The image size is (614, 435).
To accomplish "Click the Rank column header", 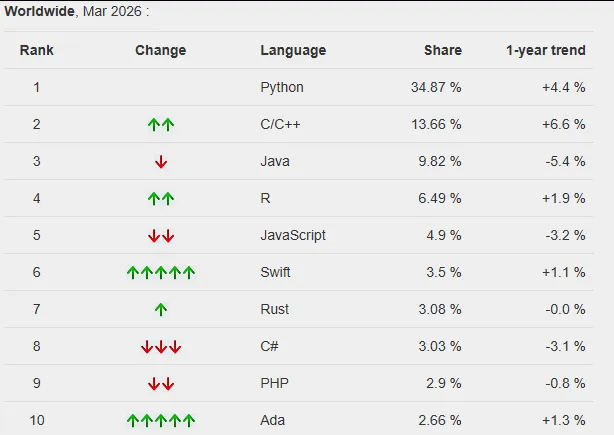I will pos(37,50).
